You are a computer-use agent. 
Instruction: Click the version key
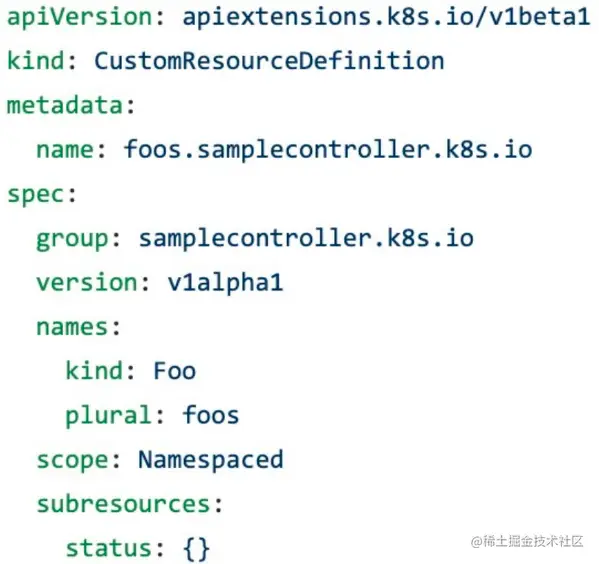[x=87, y=283]
